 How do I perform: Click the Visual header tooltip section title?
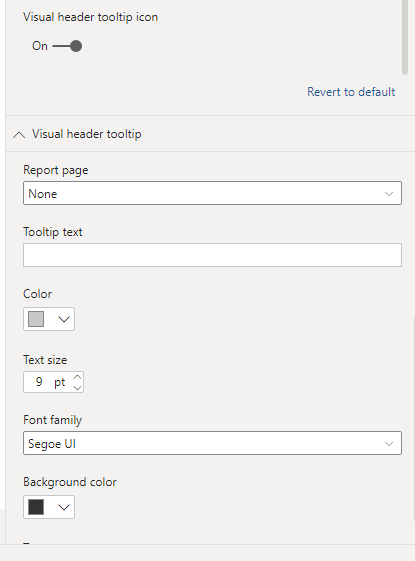pos(87,134)
